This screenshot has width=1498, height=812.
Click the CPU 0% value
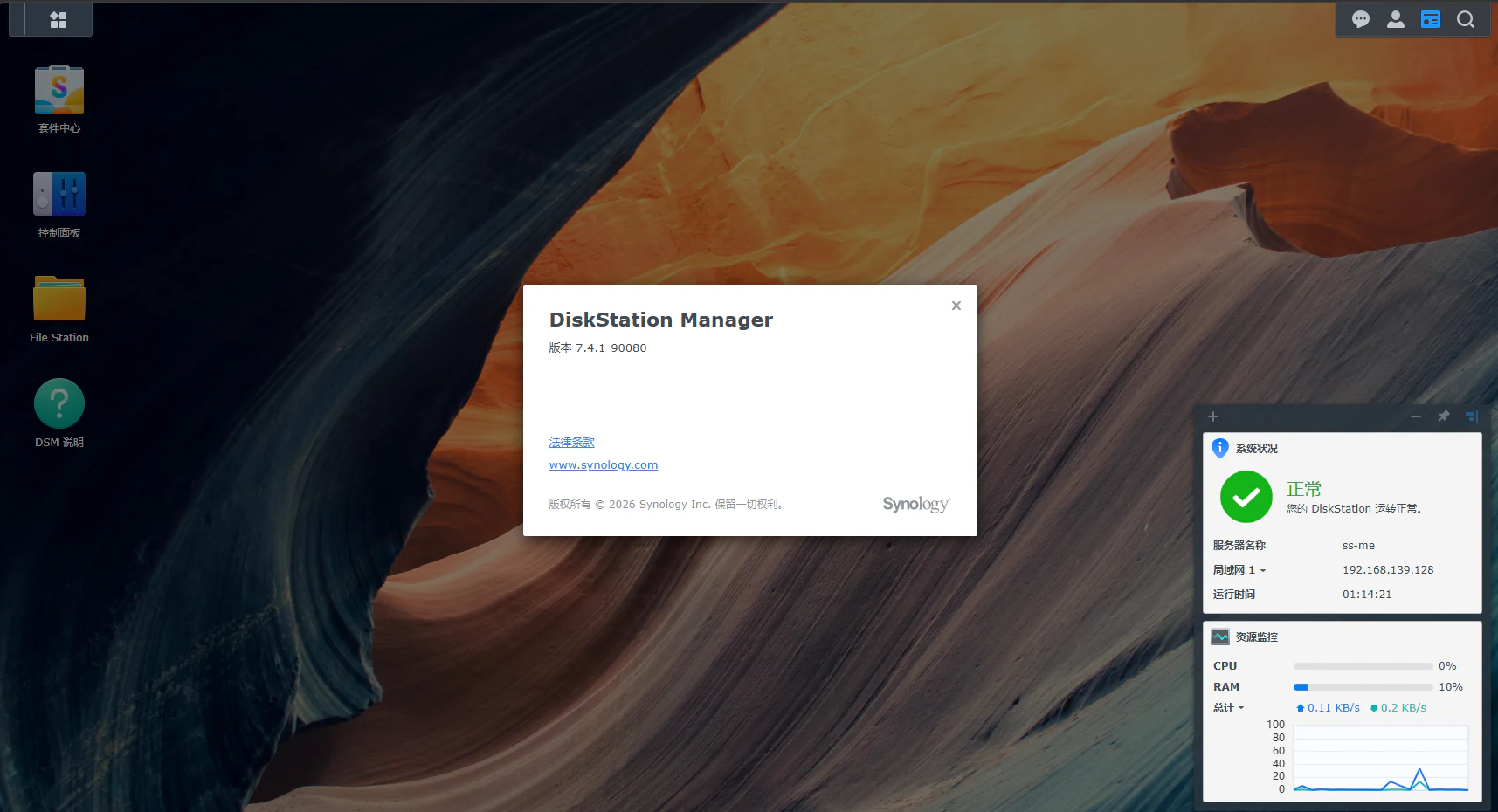[x=1447, y=666]
